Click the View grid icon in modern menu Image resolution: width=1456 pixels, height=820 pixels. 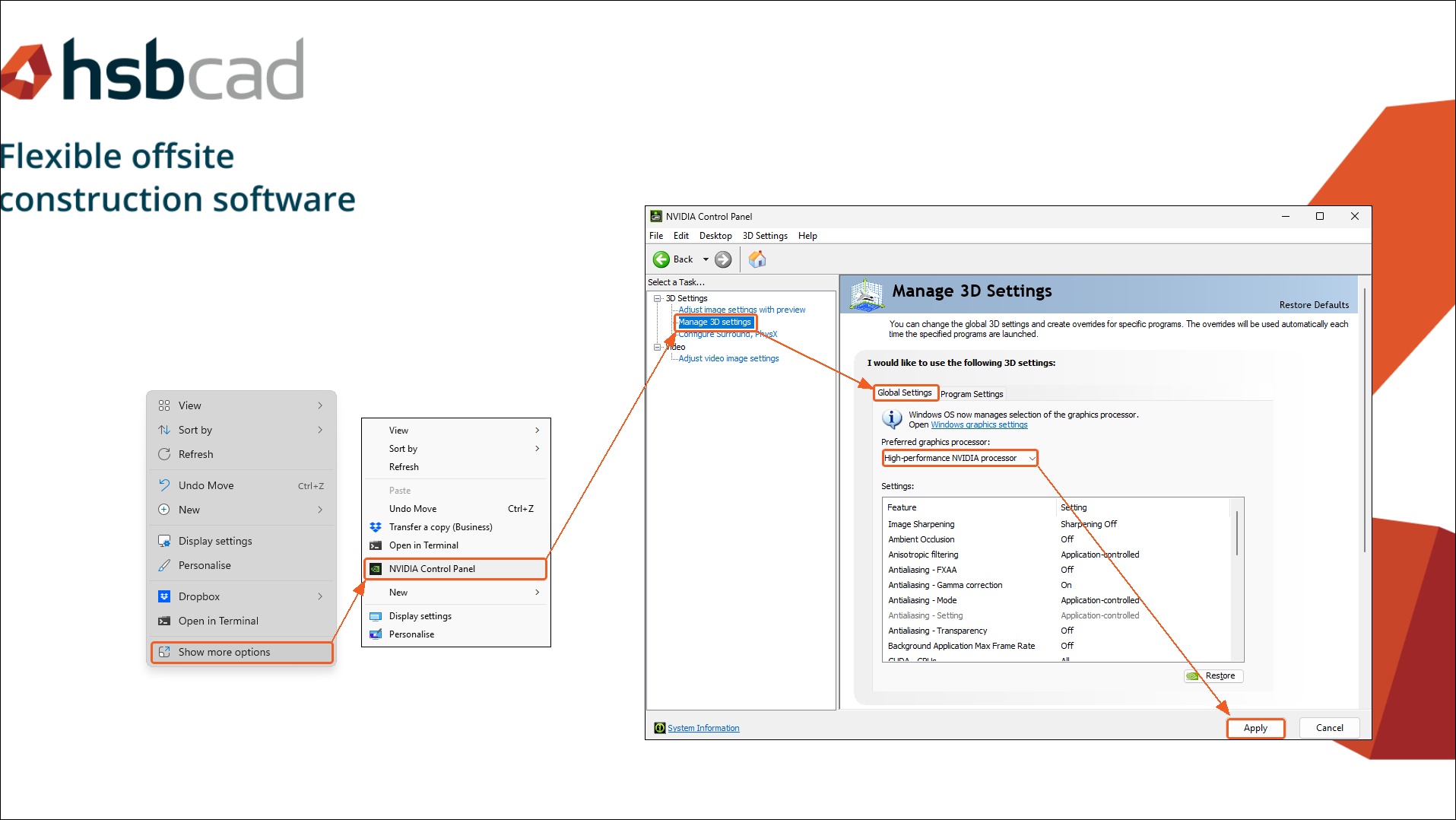[x=164, y=405]
